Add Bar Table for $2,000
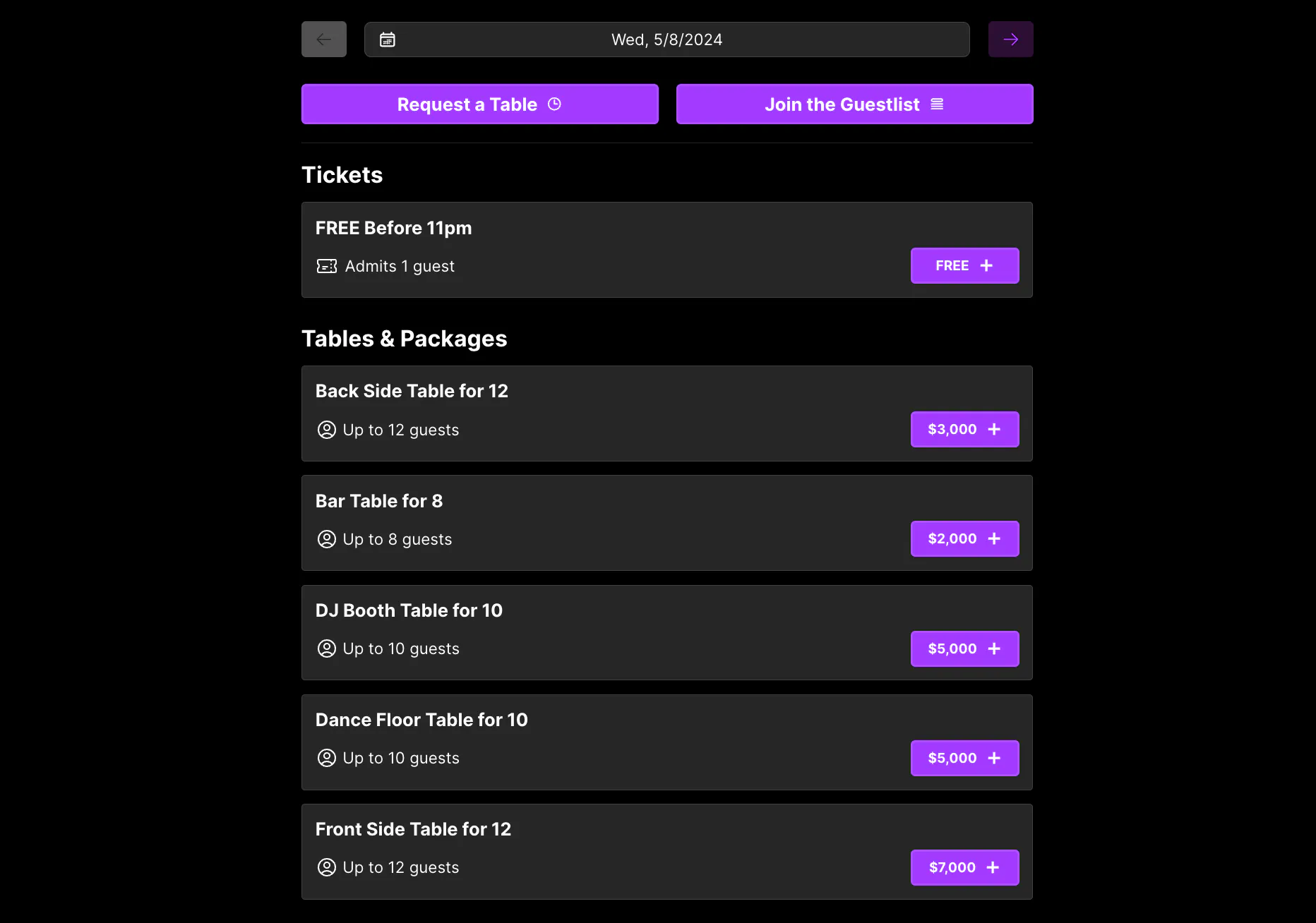Image resolution: width=1316 pixels, height=923 pixels. (964, 539)
